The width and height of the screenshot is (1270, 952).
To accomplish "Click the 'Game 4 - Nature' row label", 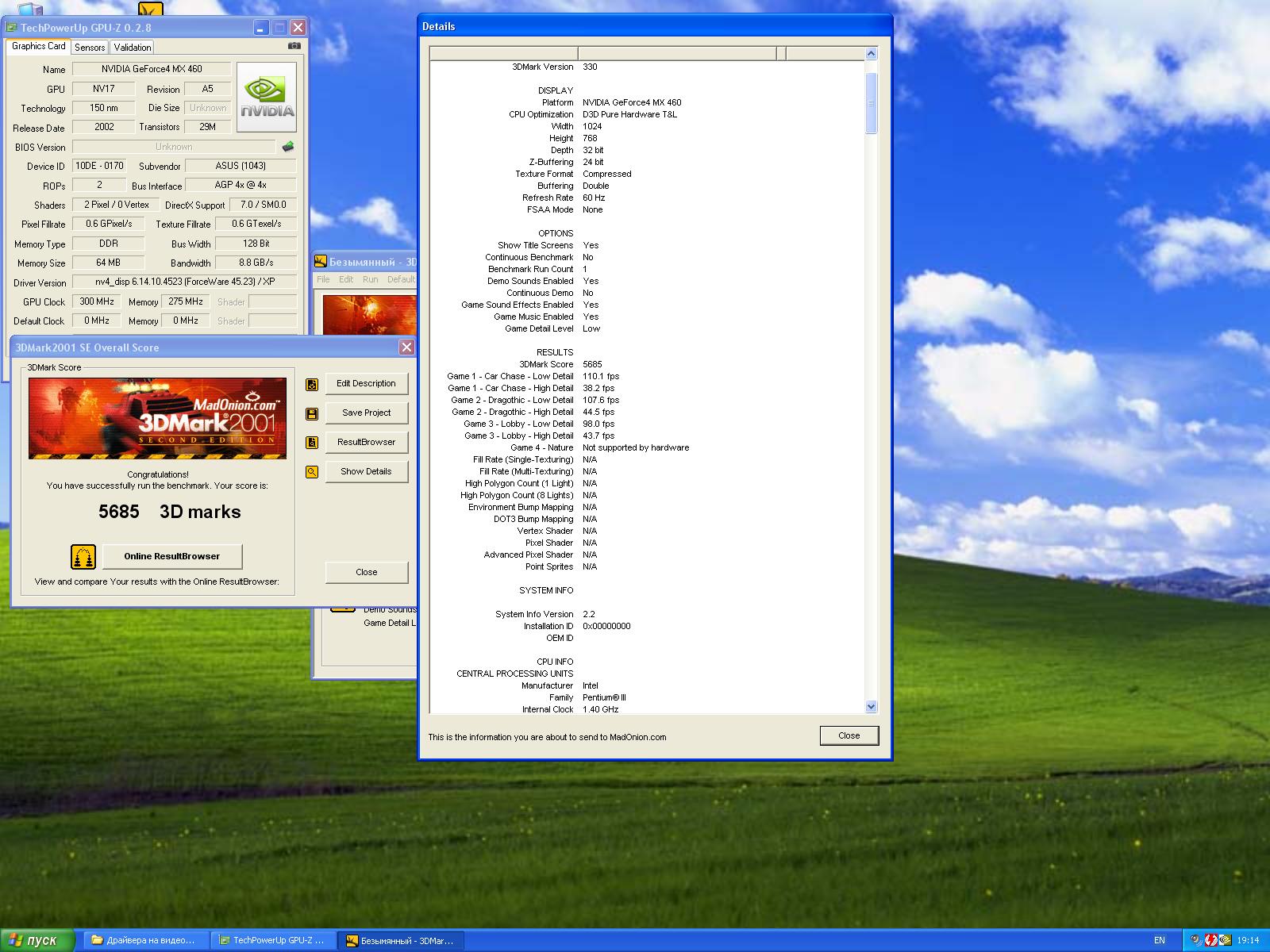I will click(x=541, y=447).
